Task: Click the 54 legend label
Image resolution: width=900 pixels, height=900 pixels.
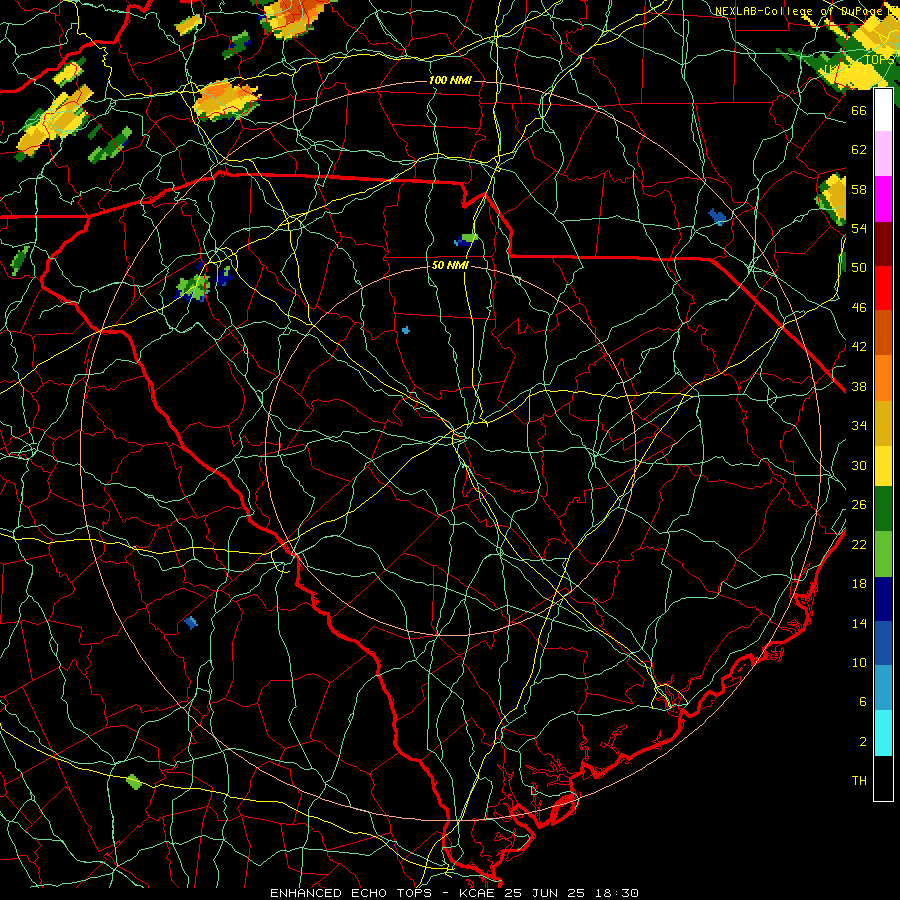Action: [x=859, y=229]
